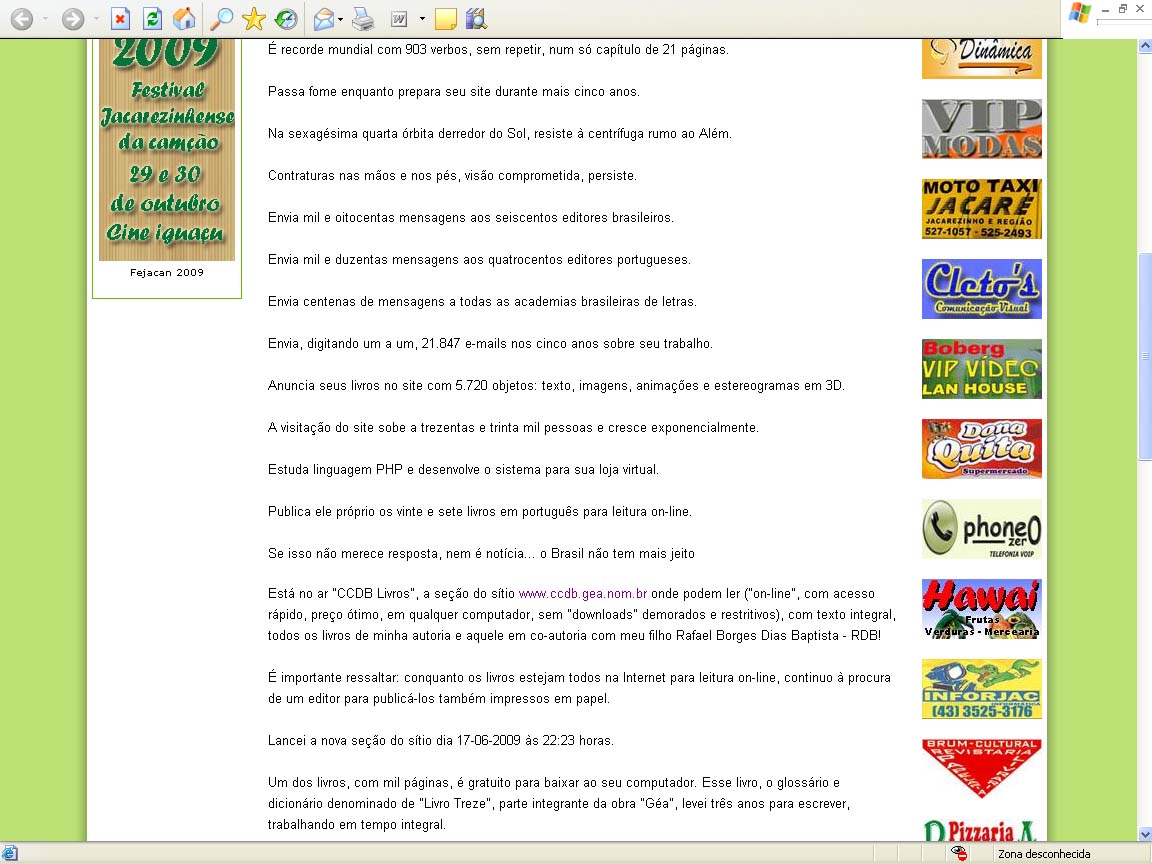Image resolution: width=1152 pixels, height=864 pixels.
Task: Open the Search magnifier panel
Action: click(221, 19)
